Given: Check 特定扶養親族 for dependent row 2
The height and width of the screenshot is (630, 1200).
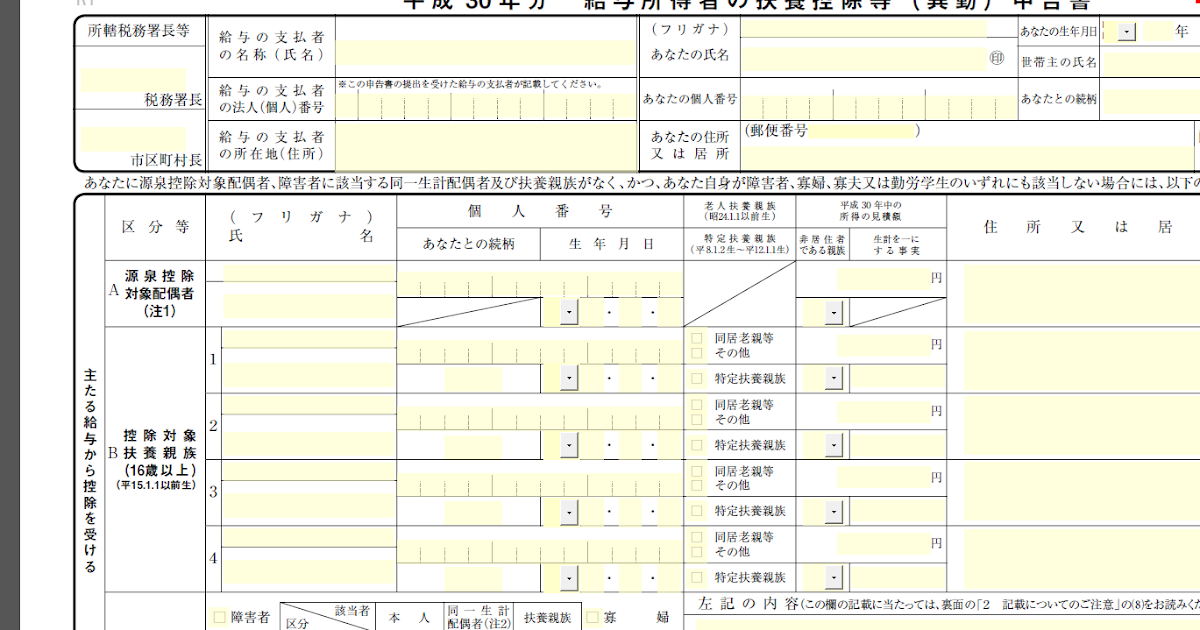Looking at the screenshot, I should [697, 445].
